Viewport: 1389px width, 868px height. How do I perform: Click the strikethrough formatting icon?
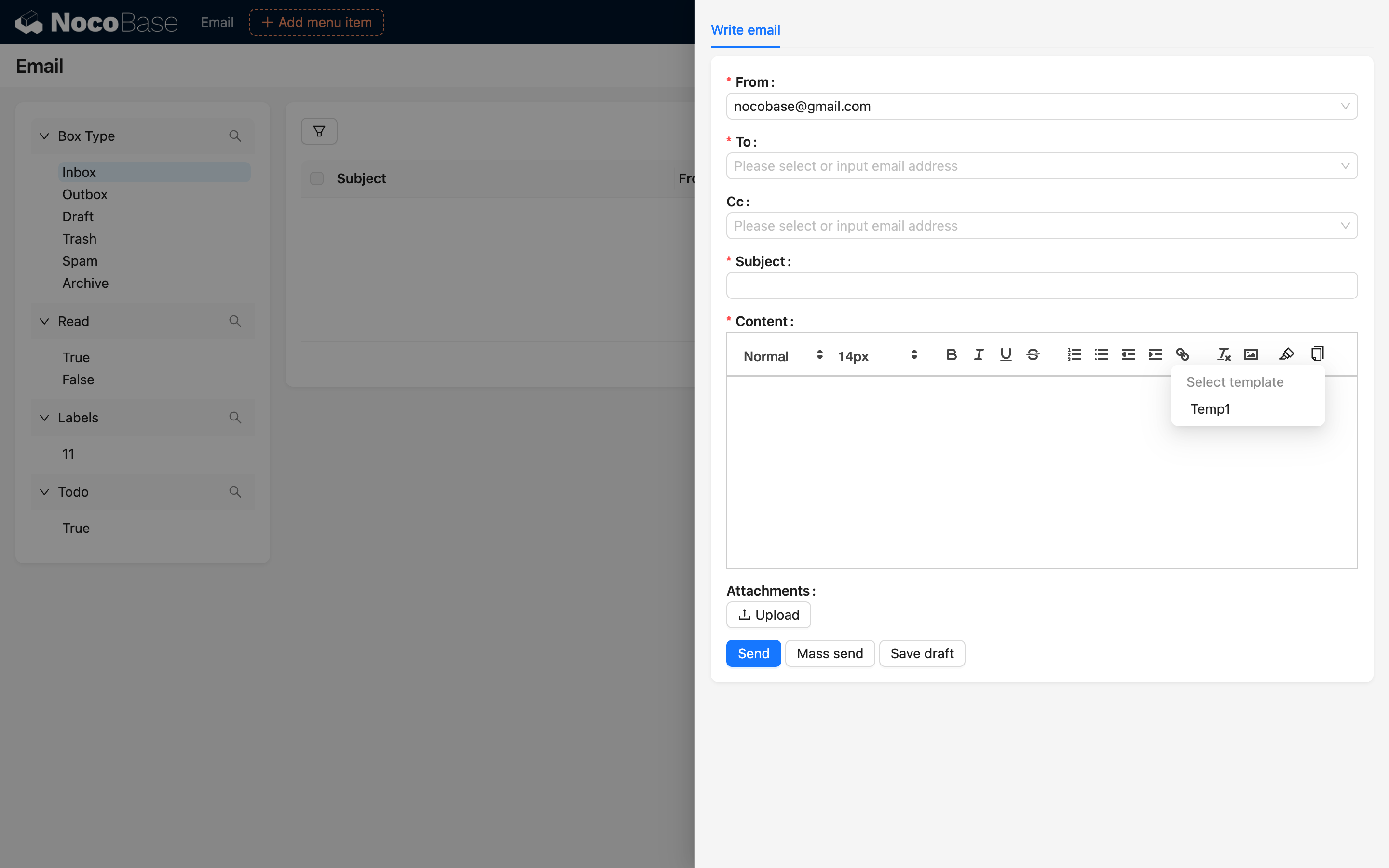1033,355
